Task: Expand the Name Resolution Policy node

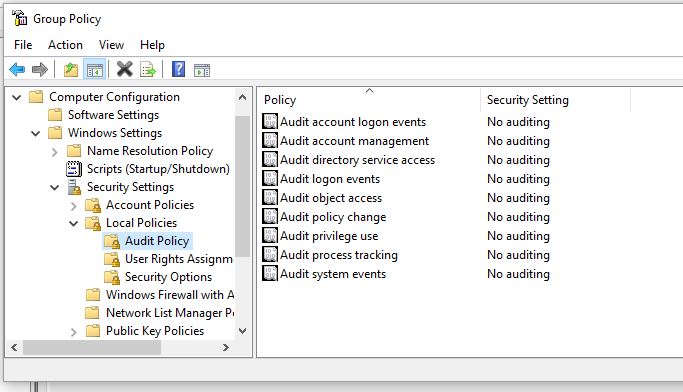Action: coord(54,152)
